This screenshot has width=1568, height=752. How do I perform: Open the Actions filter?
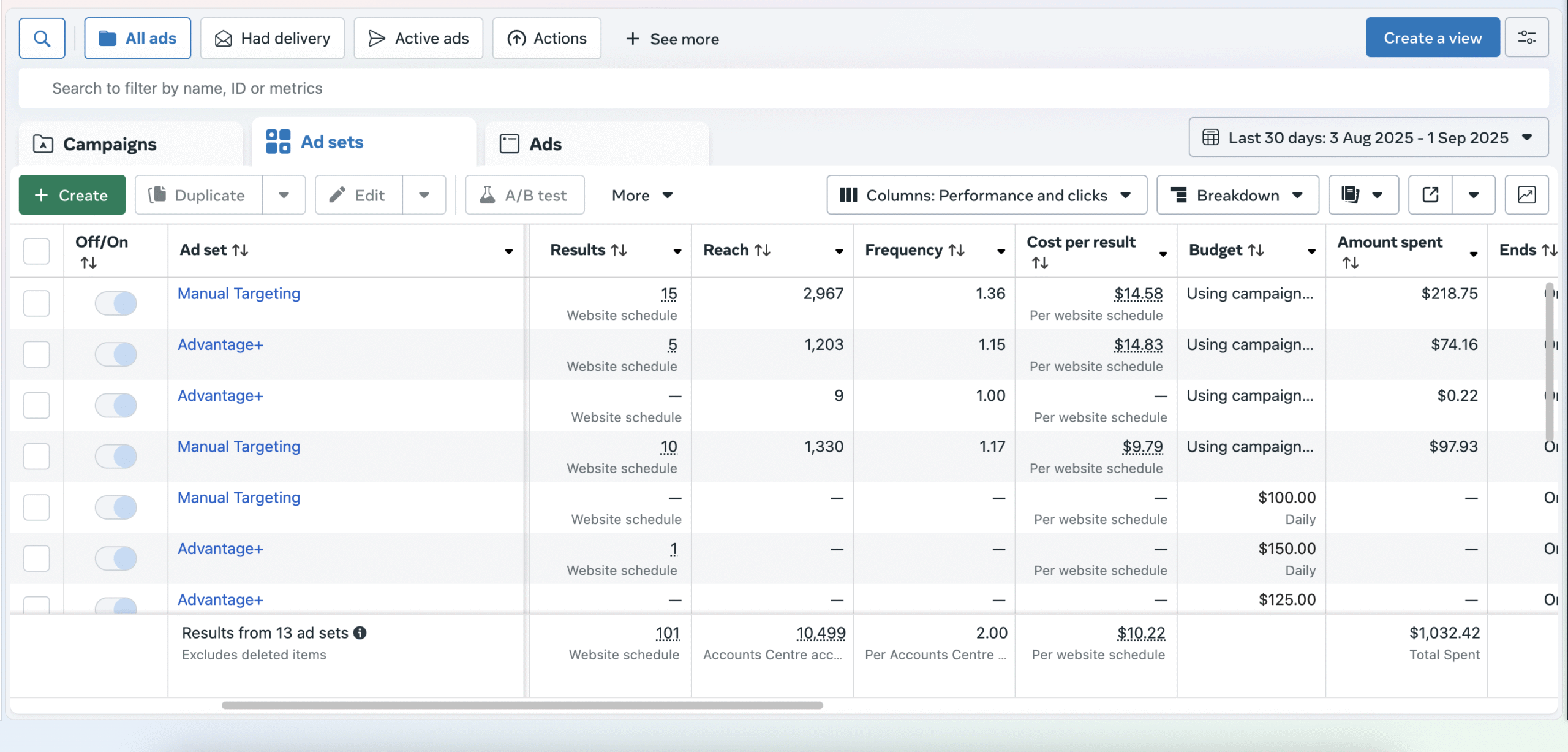[x=547, y=39]
